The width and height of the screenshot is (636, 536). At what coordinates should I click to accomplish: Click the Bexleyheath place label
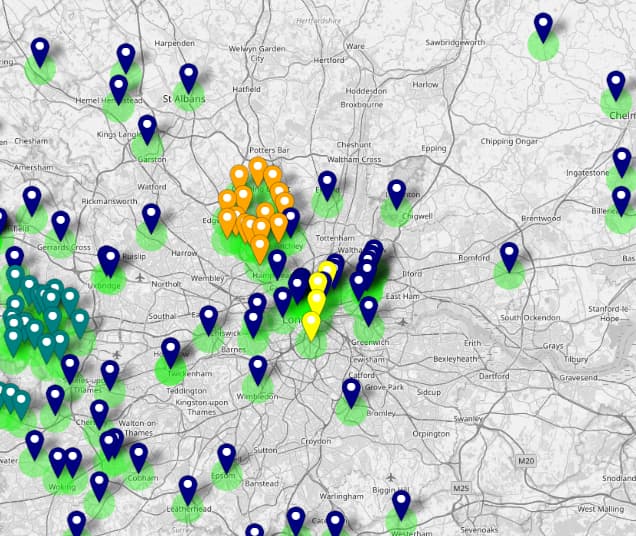[x=455, y=359]
